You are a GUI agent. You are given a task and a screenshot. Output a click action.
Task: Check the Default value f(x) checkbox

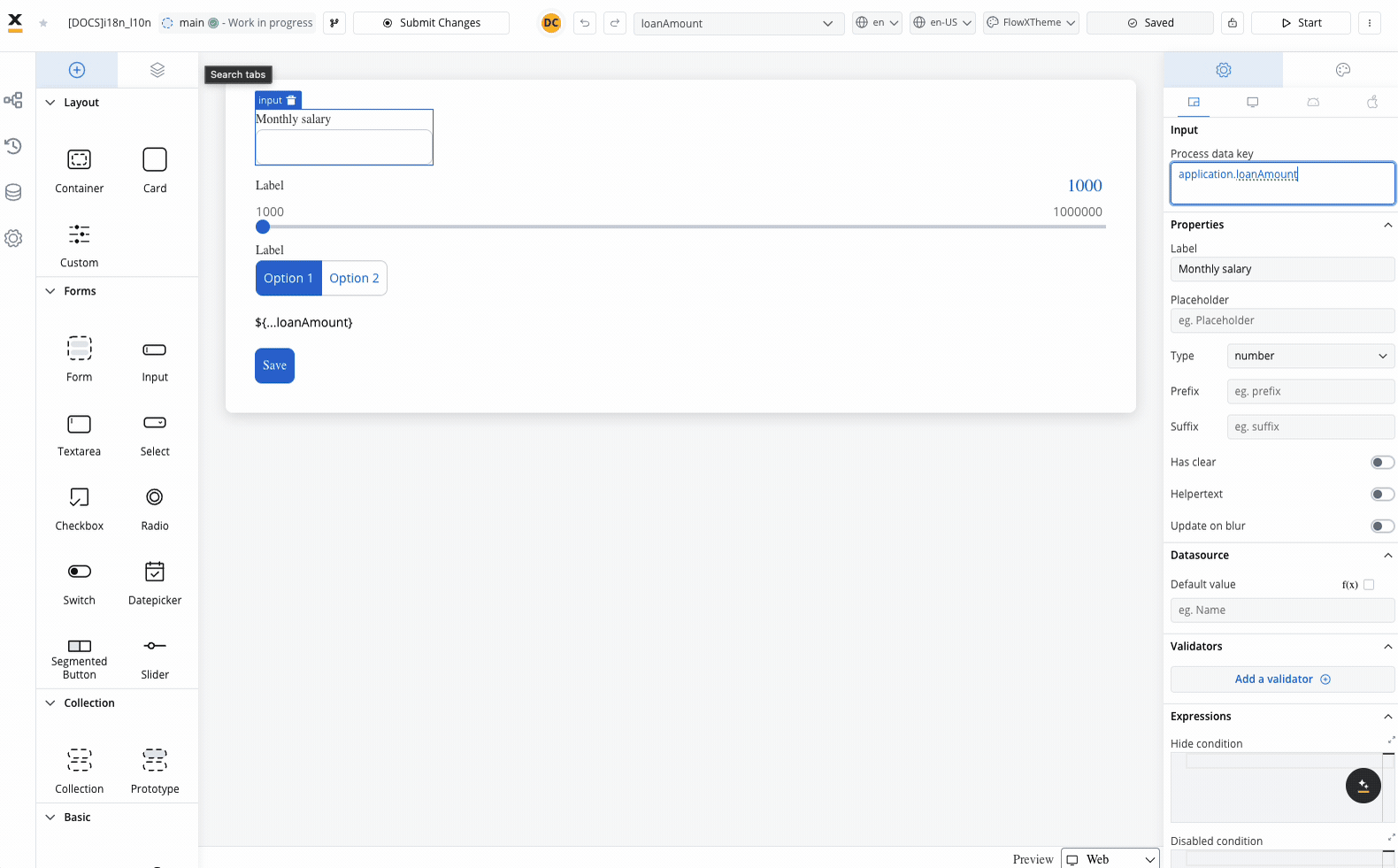click(x=1369, y=584)
